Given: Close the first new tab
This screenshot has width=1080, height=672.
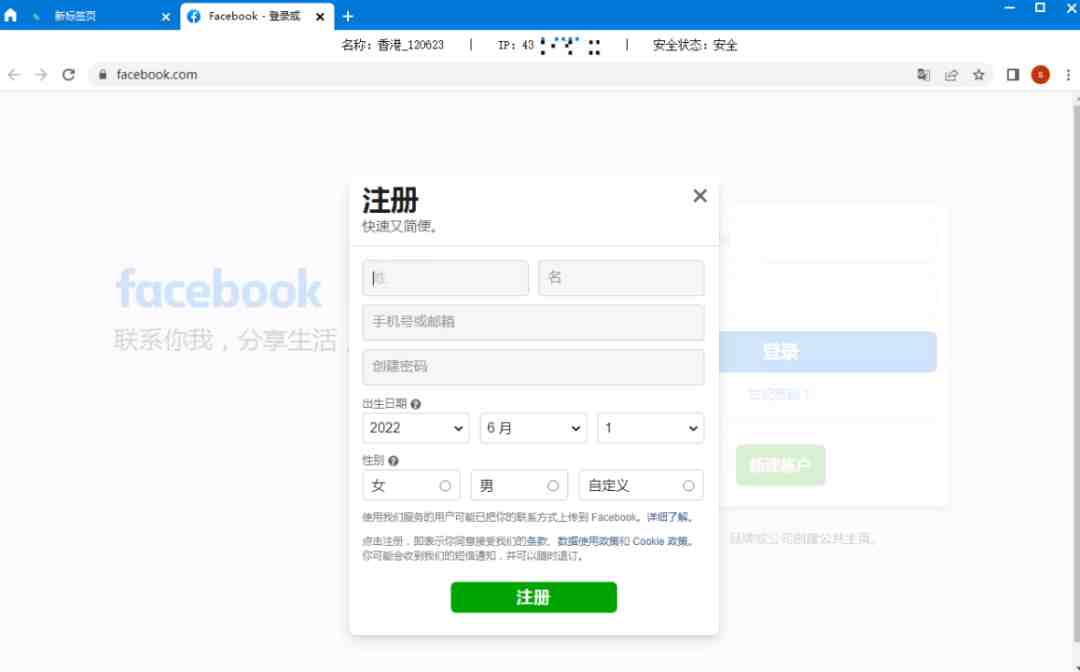Looking at the screenshot, I should (x=165, y=17).
